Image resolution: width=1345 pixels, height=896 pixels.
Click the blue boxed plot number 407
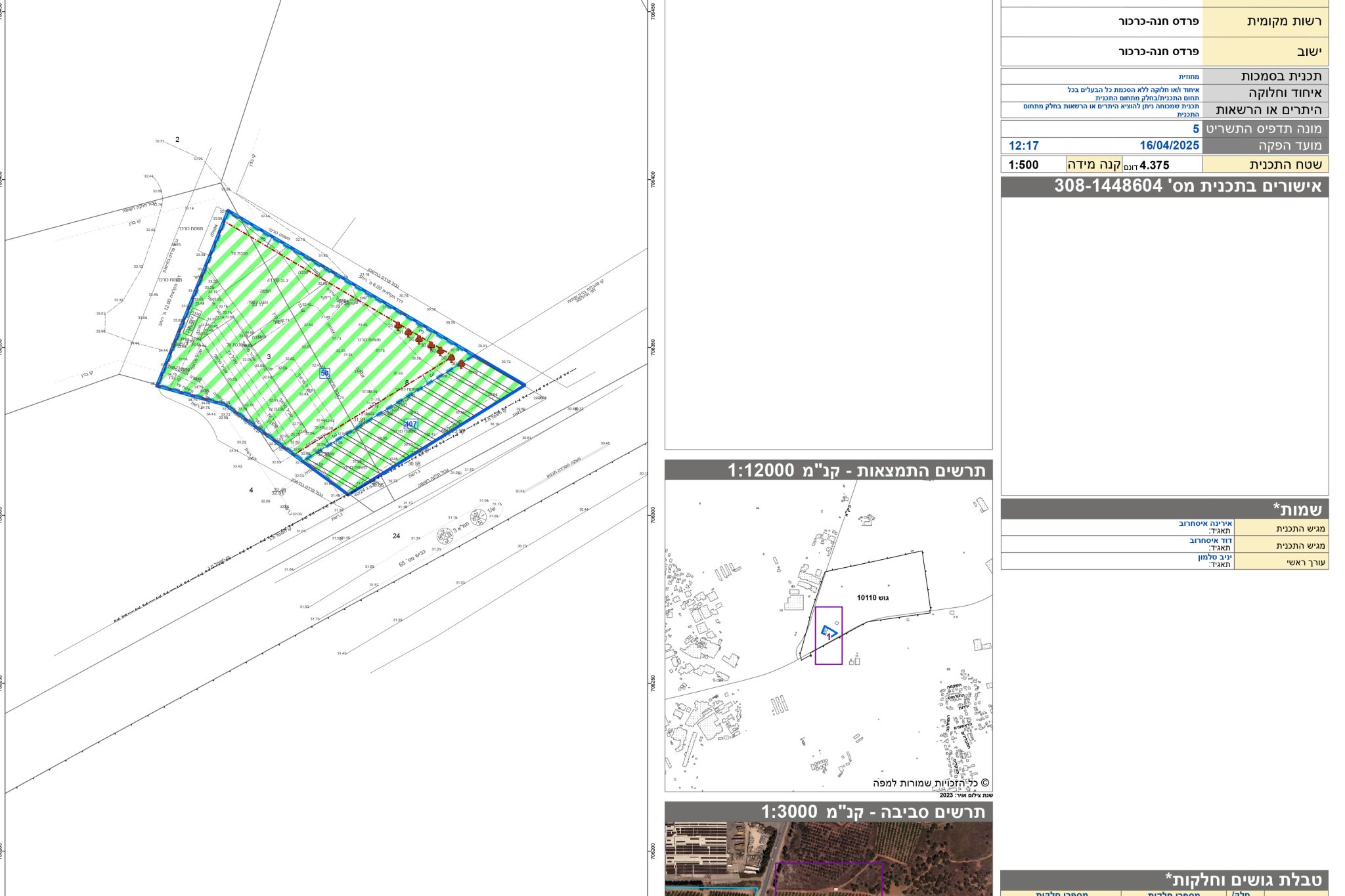click(411, 424)
